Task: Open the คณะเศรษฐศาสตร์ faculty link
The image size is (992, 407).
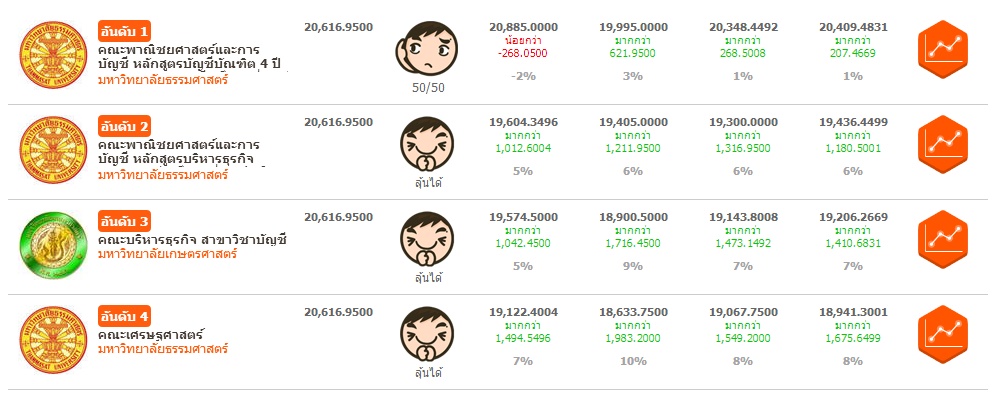Action: coord(151,335)
